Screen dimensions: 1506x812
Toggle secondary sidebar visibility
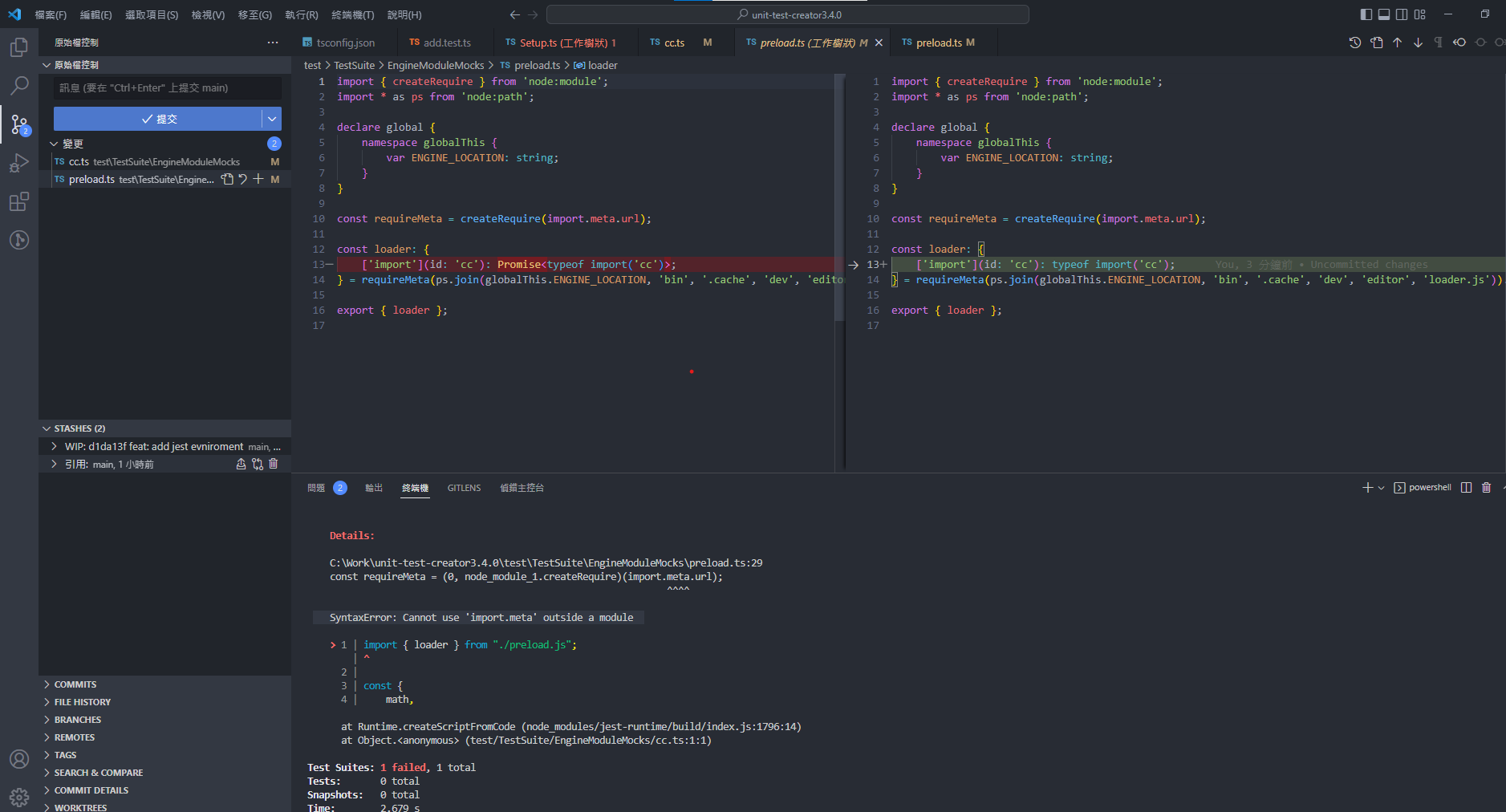1402,14
